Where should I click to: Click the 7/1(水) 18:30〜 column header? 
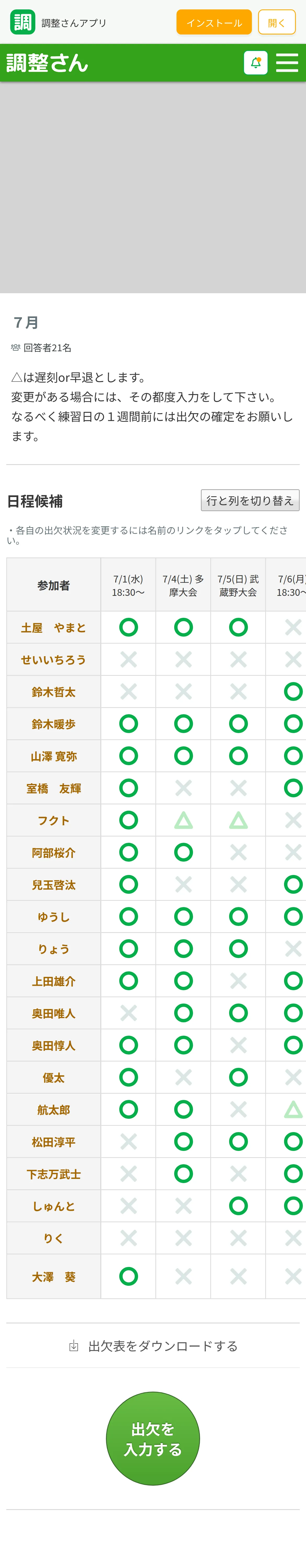point(129,586)
